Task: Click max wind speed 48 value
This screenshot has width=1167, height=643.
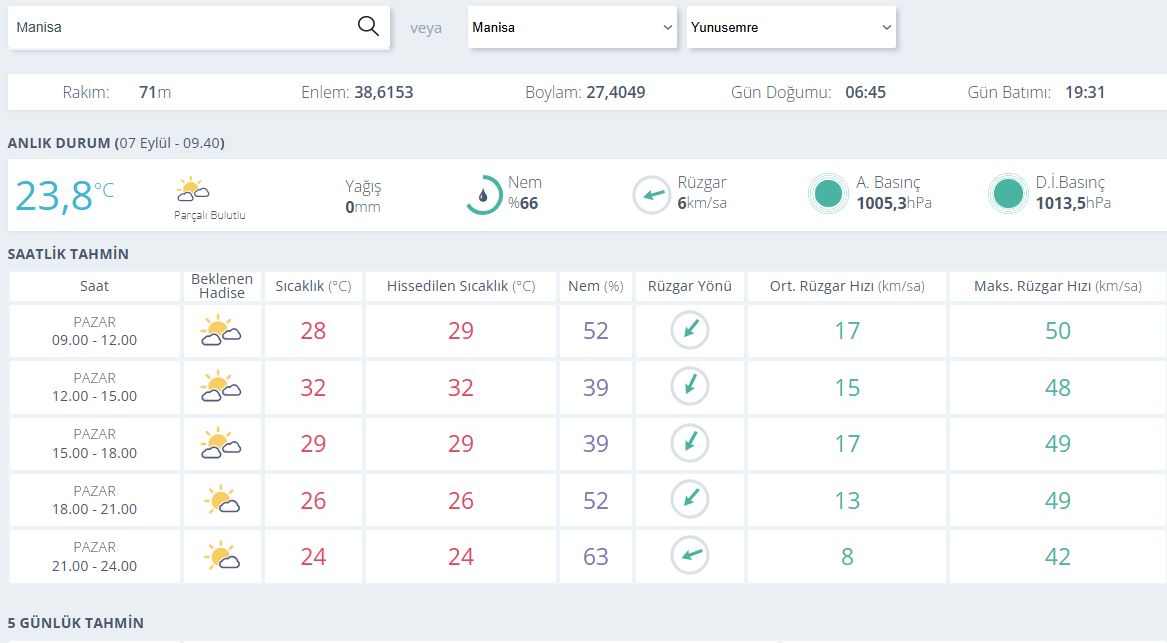Action: [1058, 387]
